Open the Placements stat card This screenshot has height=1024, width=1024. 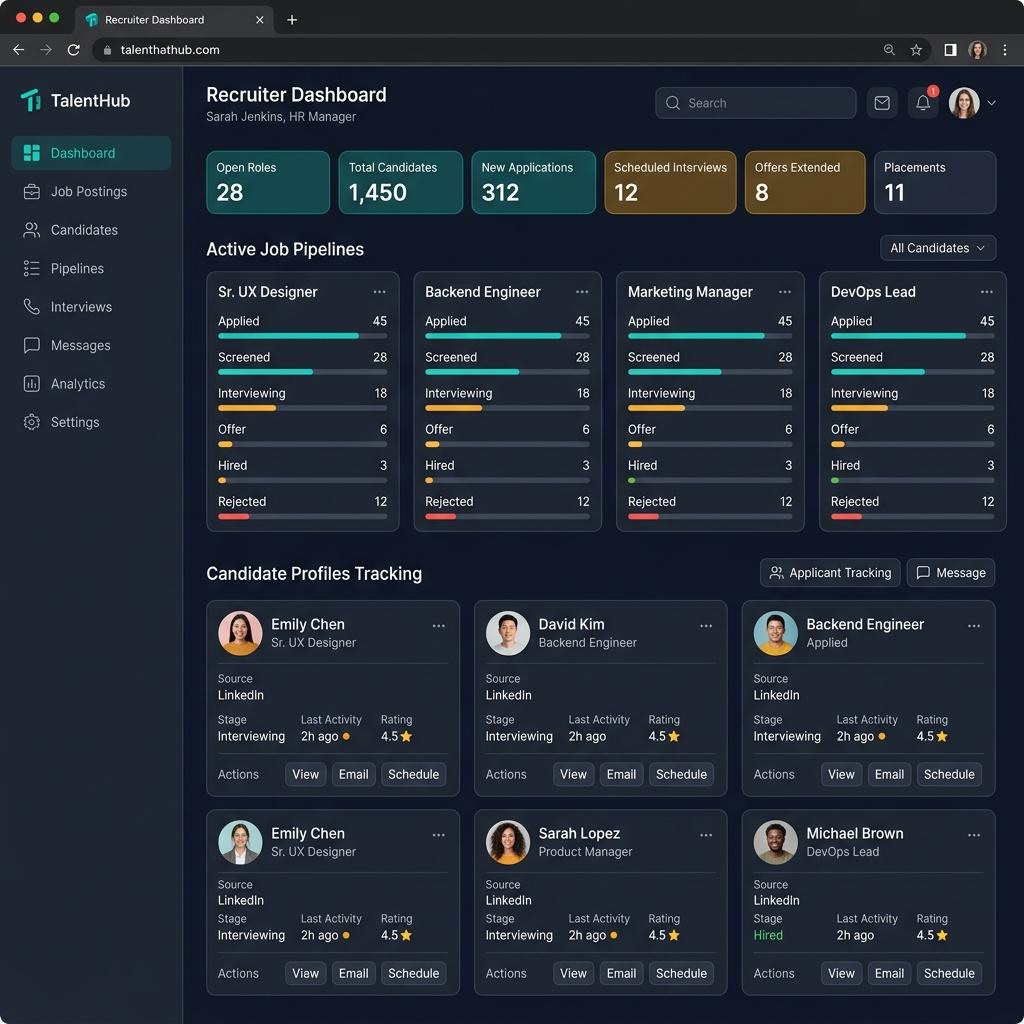pyautogui.click(x=935, y=182)
